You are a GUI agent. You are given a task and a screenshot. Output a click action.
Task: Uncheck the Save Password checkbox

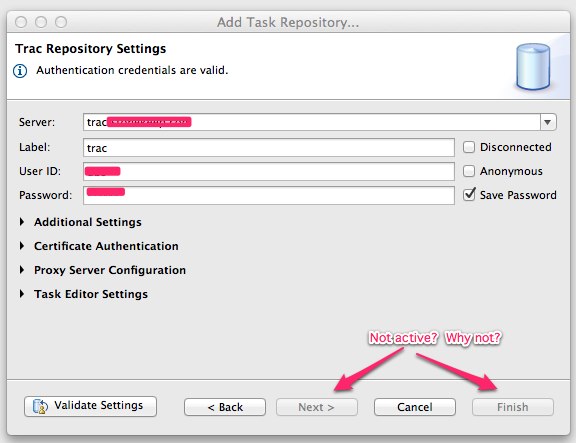pos(469,195)
